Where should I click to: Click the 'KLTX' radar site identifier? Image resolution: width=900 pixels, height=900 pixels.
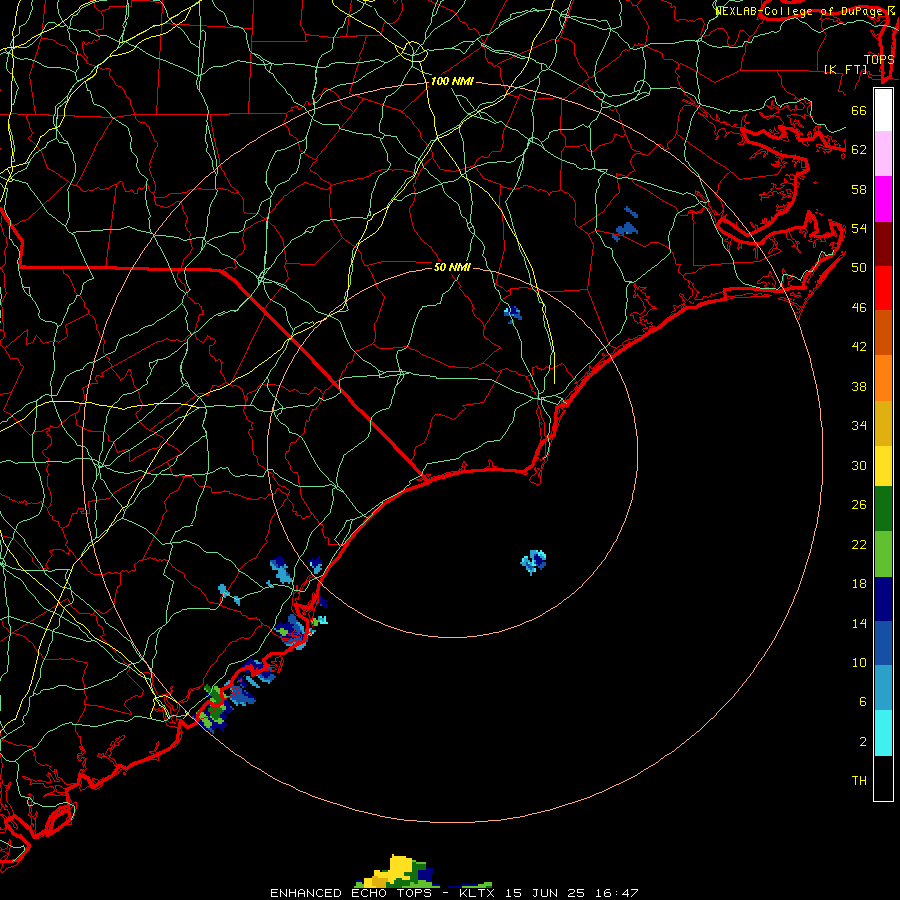(x=476, y=893)
